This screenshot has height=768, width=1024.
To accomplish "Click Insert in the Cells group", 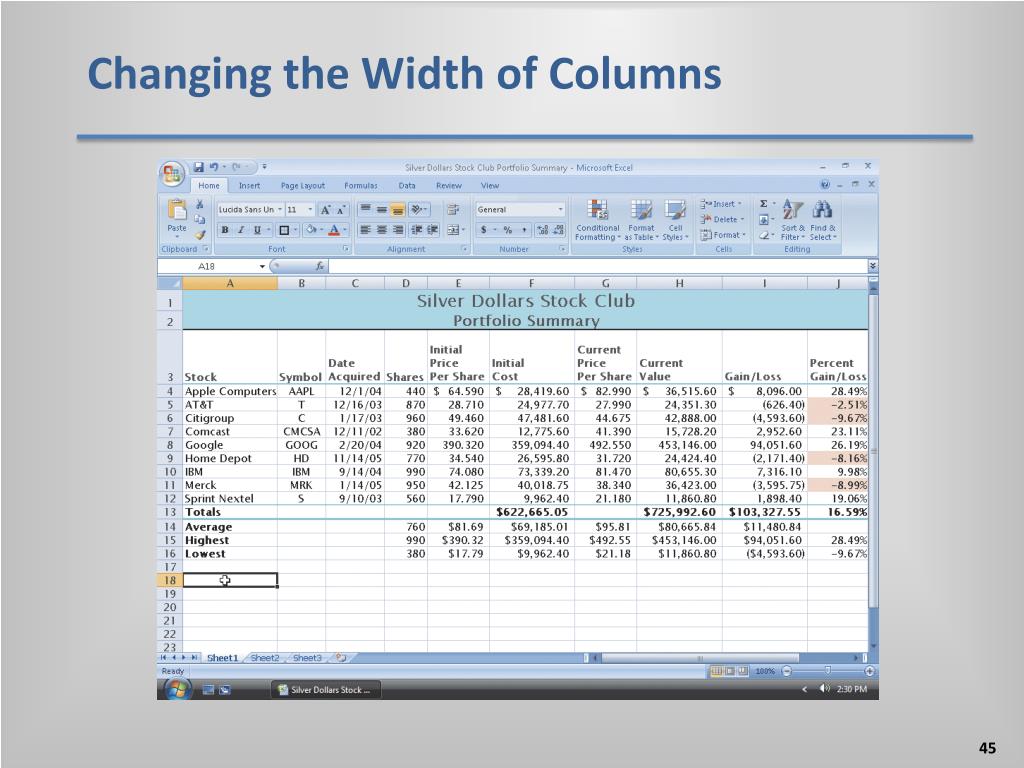I will (x=721, y=204).
